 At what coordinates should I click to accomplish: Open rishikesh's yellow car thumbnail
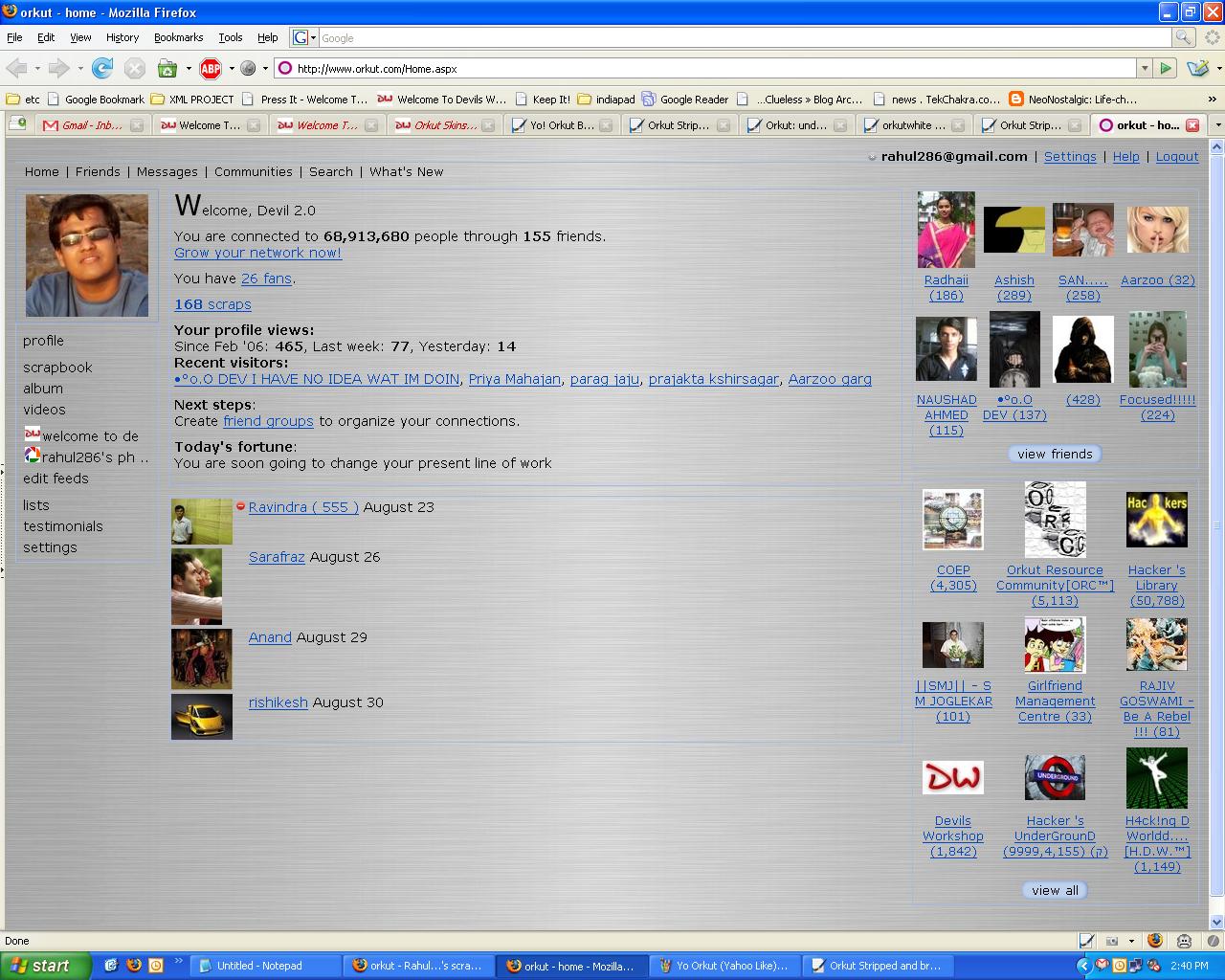201,717
